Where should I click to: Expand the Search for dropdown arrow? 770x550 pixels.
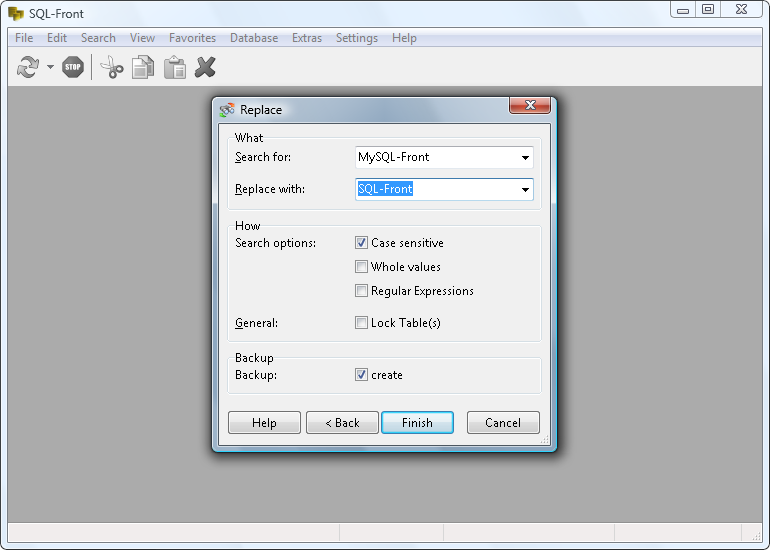pyautogui.click(x=525, y=158)
